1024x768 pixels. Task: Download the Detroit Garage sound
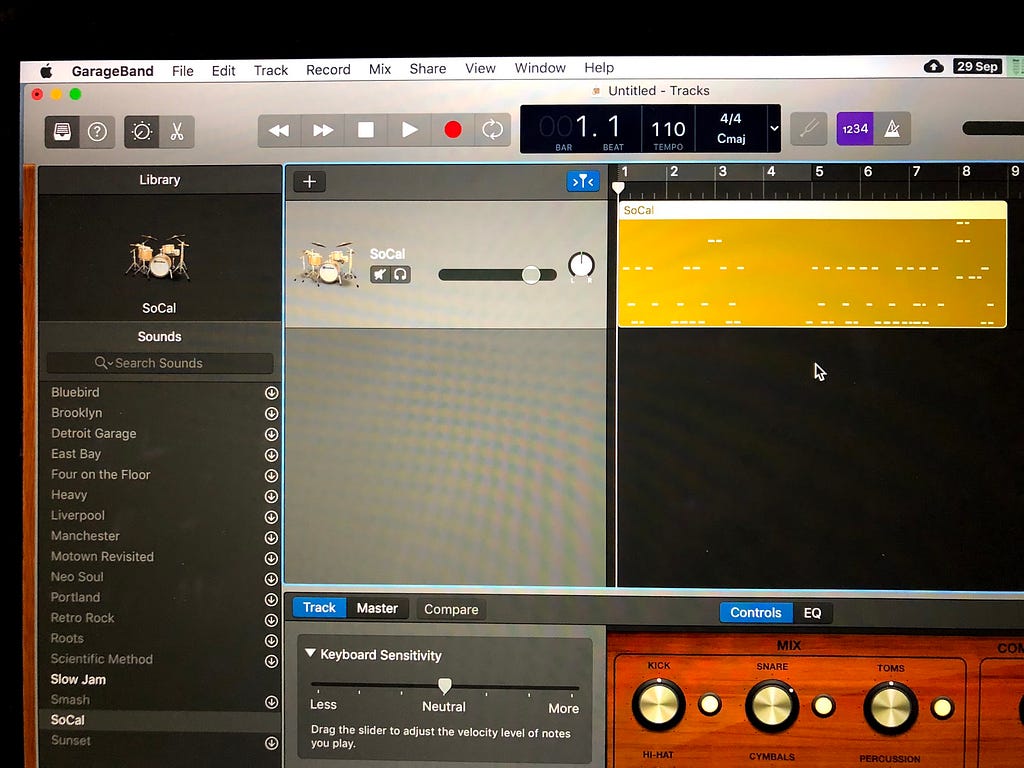(272, 434)
